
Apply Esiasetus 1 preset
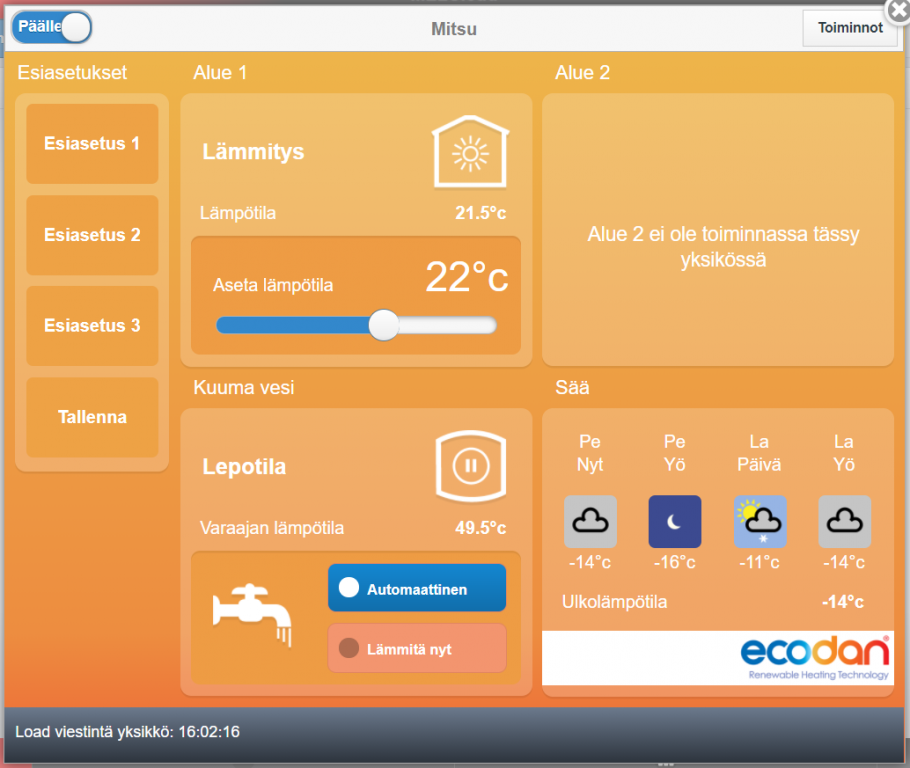click(x=92, y=144)
